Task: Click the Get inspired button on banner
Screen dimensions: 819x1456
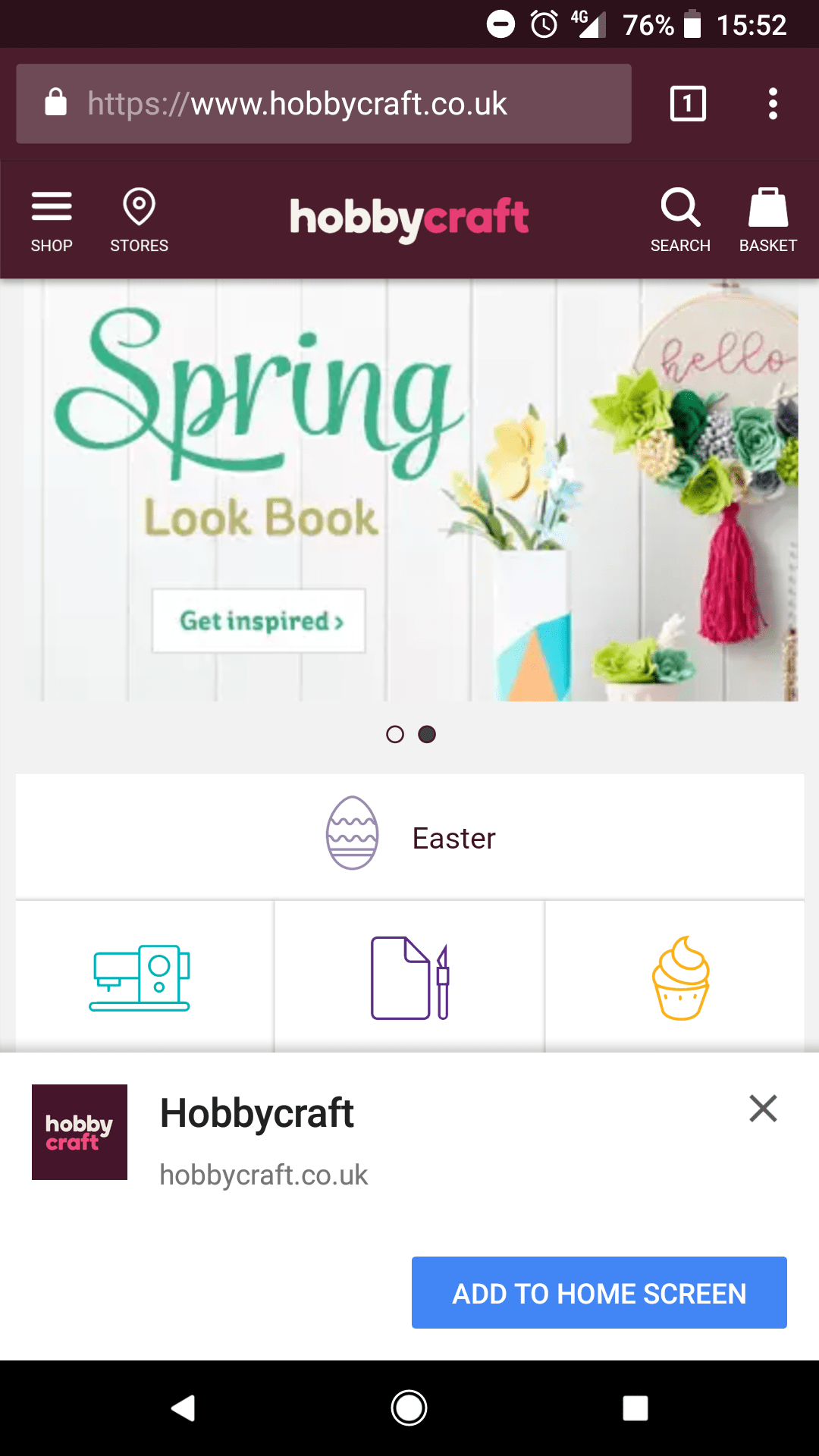Action: 259,620
